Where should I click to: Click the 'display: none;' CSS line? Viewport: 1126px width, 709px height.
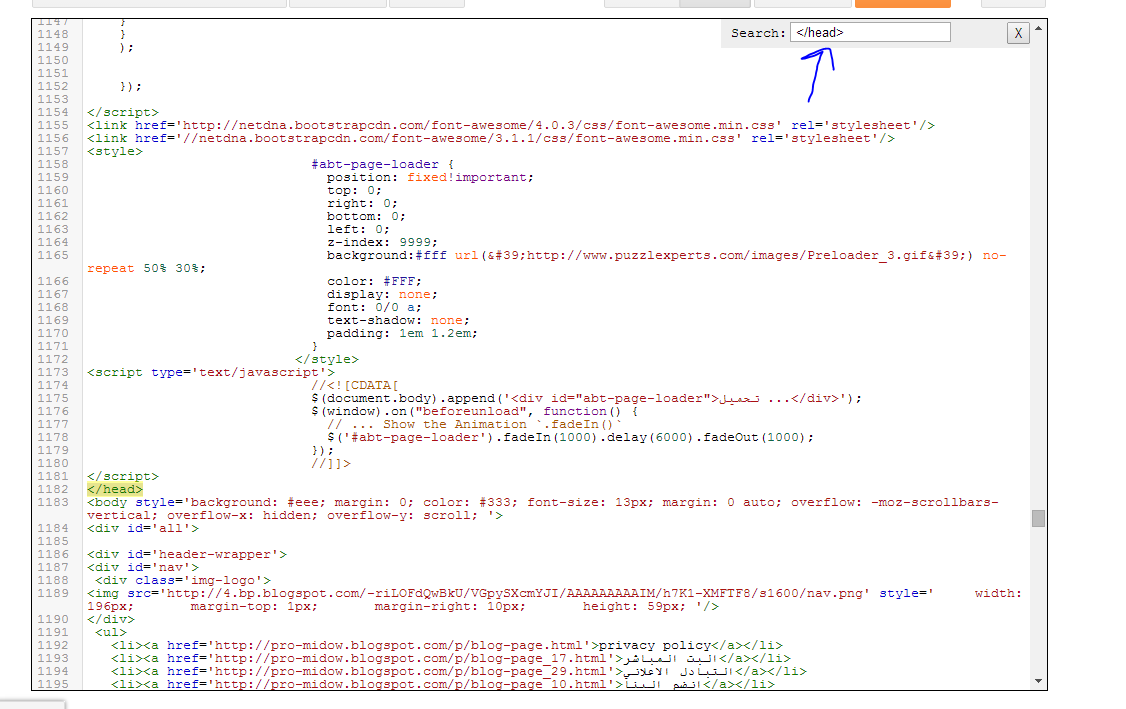382,295
